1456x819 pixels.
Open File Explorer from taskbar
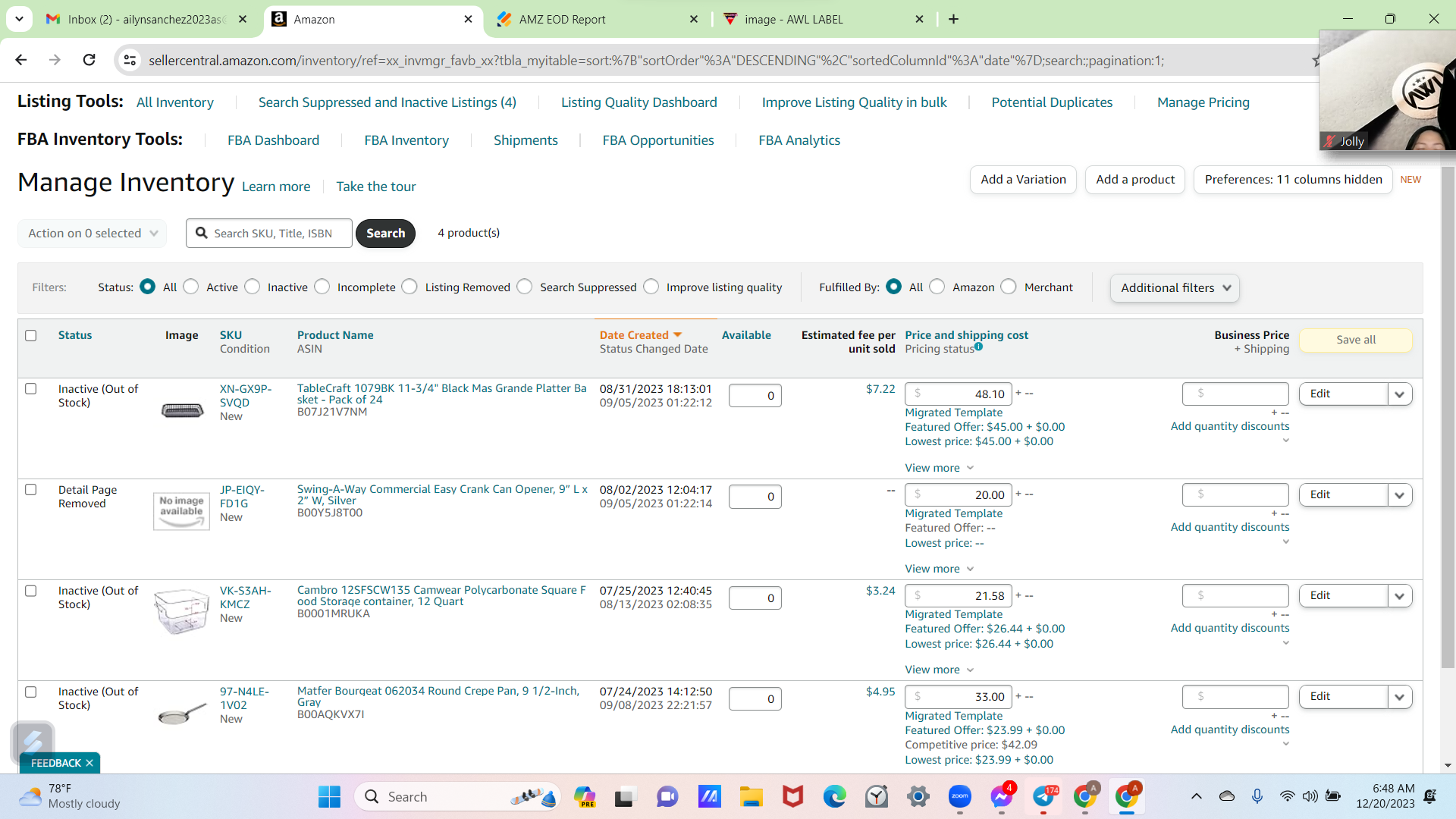pyautogui.click(x=751, y=796)
